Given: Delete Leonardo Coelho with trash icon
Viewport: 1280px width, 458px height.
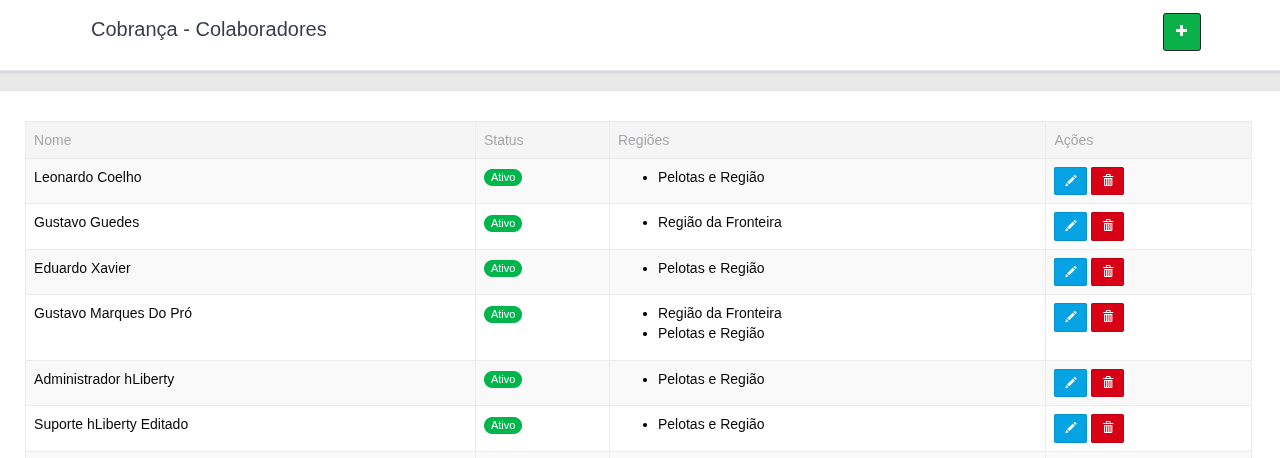Looking at the screenshot, I should [1107, 181].
